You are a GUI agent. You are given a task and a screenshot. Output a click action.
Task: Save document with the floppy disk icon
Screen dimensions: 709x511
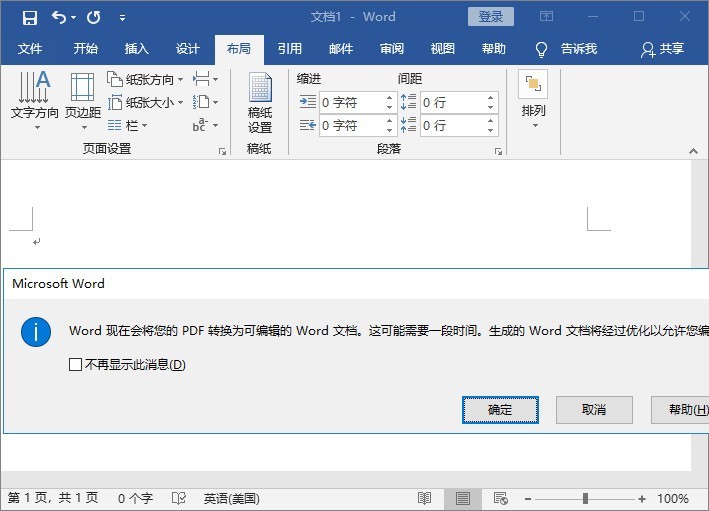(x=30, y=18)
